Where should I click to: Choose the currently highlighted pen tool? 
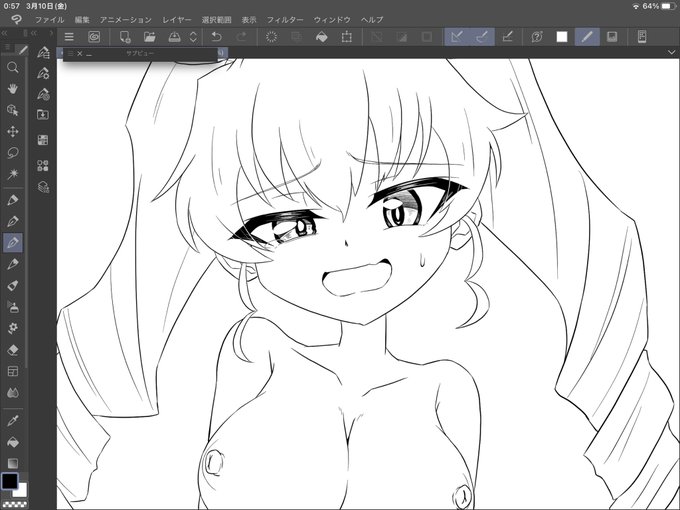(x=13, y=242)
